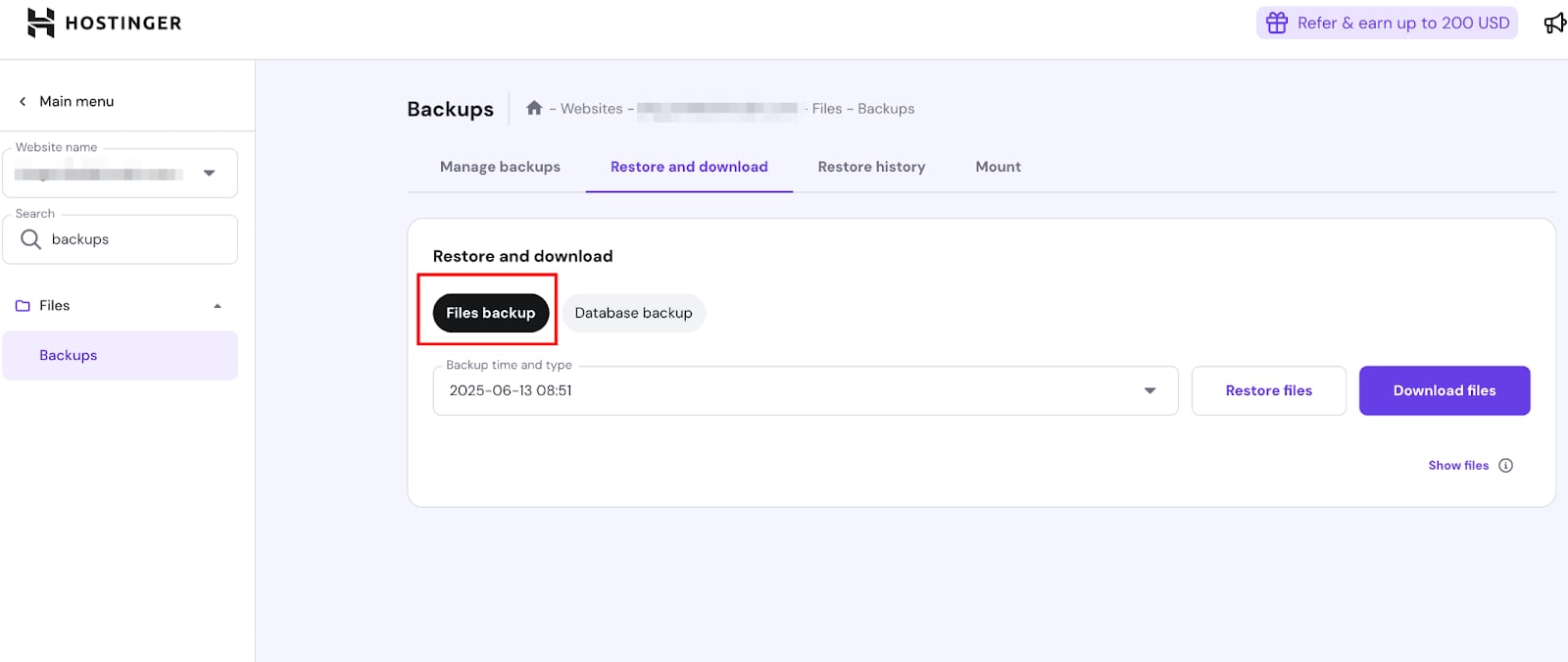Click the search magnifier icon

(31, 239)
